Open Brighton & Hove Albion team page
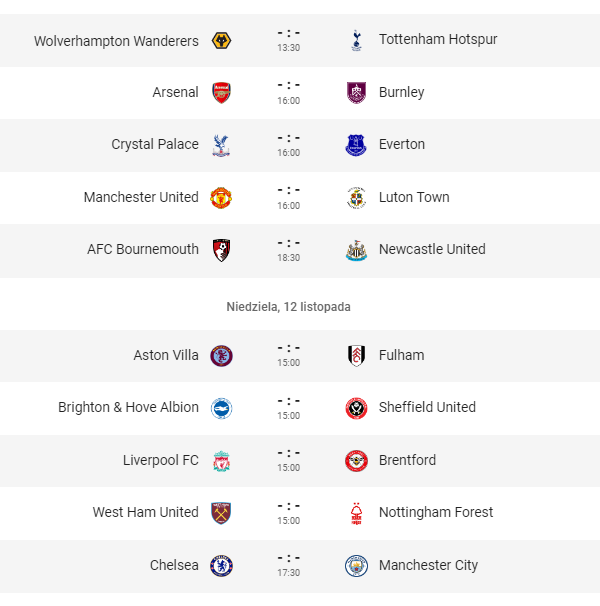The image size is (600, 606). coord(128,407)
